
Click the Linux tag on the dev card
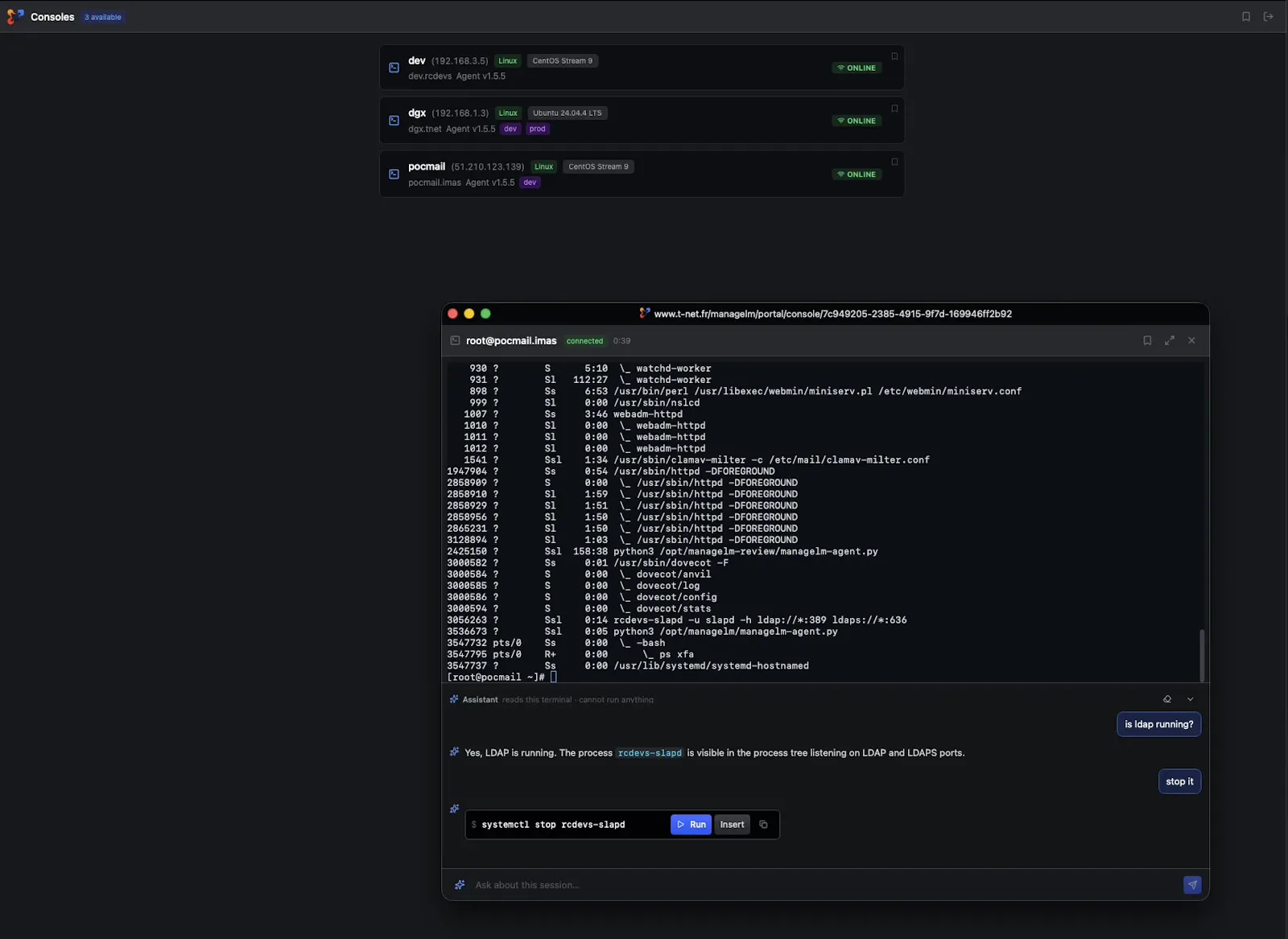tap(508, 60)
